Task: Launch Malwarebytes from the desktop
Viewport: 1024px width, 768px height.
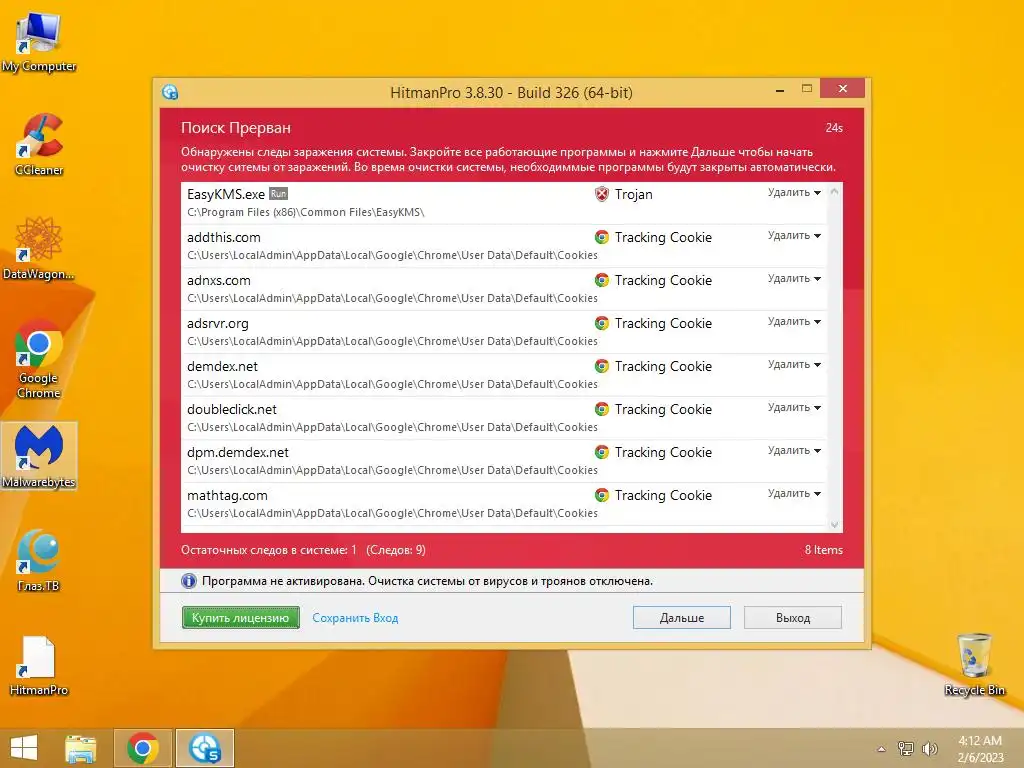Action: point(39,456)
